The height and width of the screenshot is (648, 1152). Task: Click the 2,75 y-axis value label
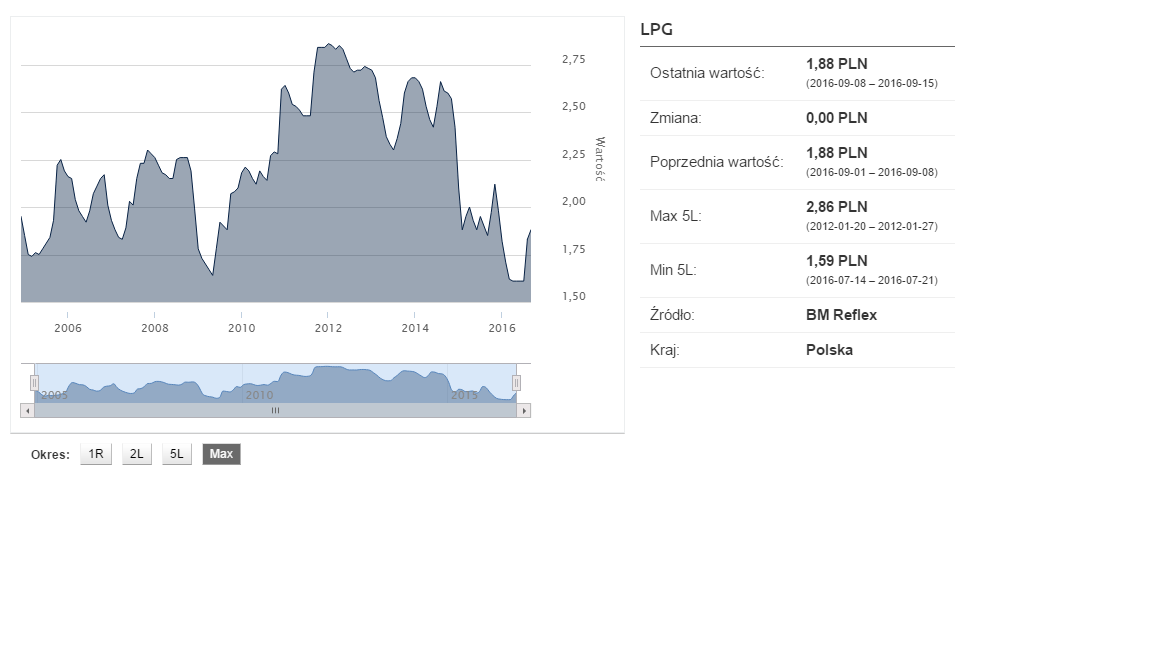574,60
